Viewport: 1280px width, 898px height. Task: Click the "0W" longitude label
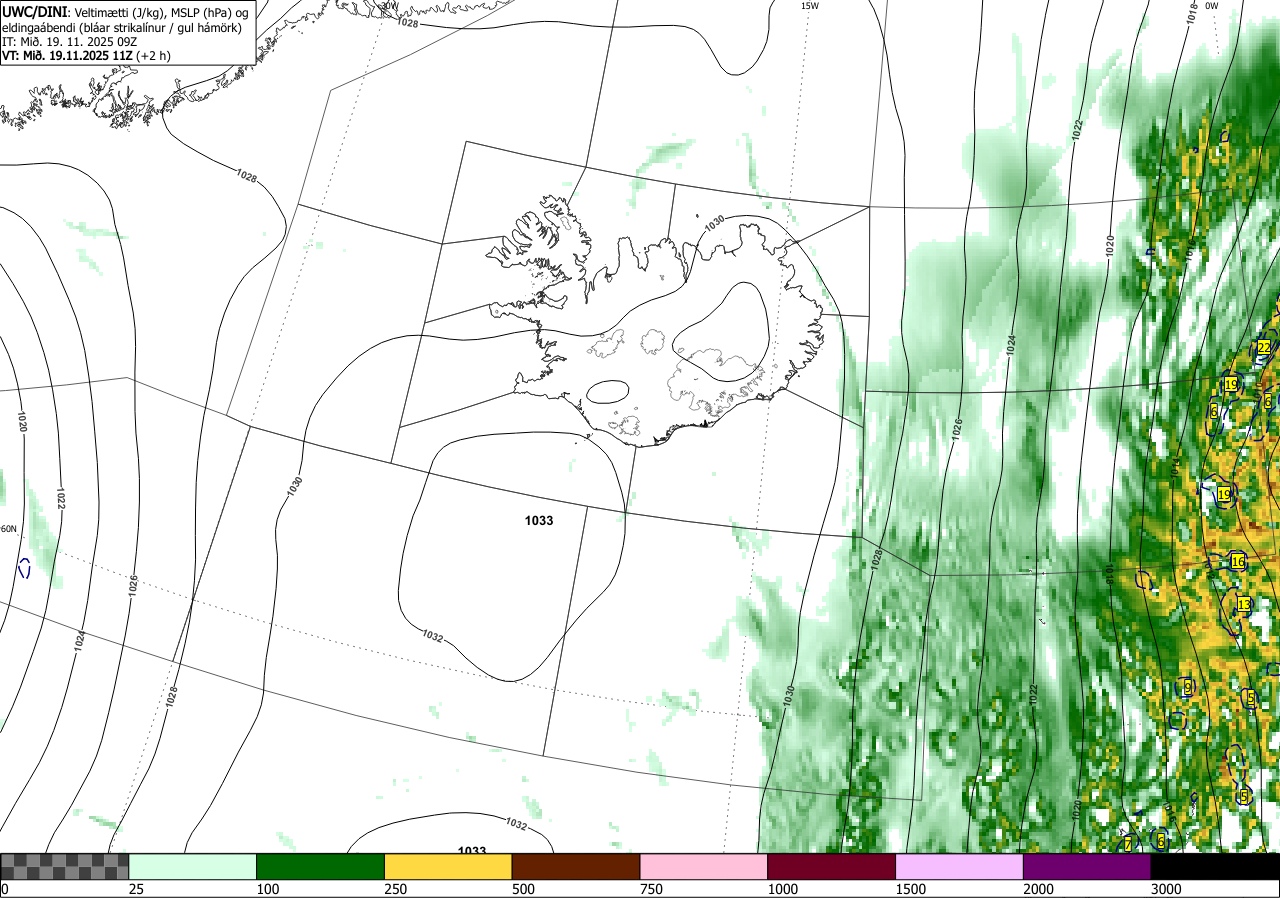click(x=1211, y=6)
